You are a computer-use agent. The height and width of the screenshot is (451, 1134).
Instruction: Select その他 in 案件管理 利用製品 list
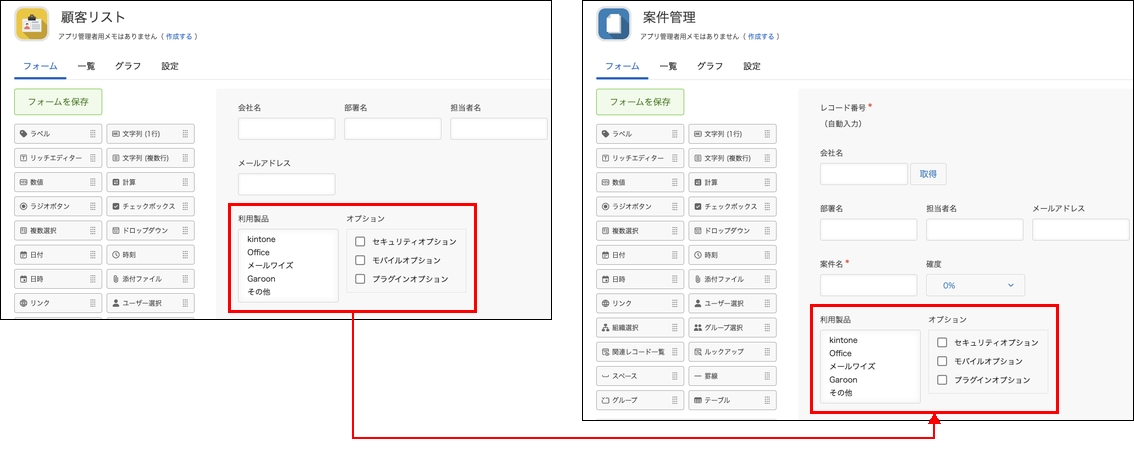(x=840, y=392)
